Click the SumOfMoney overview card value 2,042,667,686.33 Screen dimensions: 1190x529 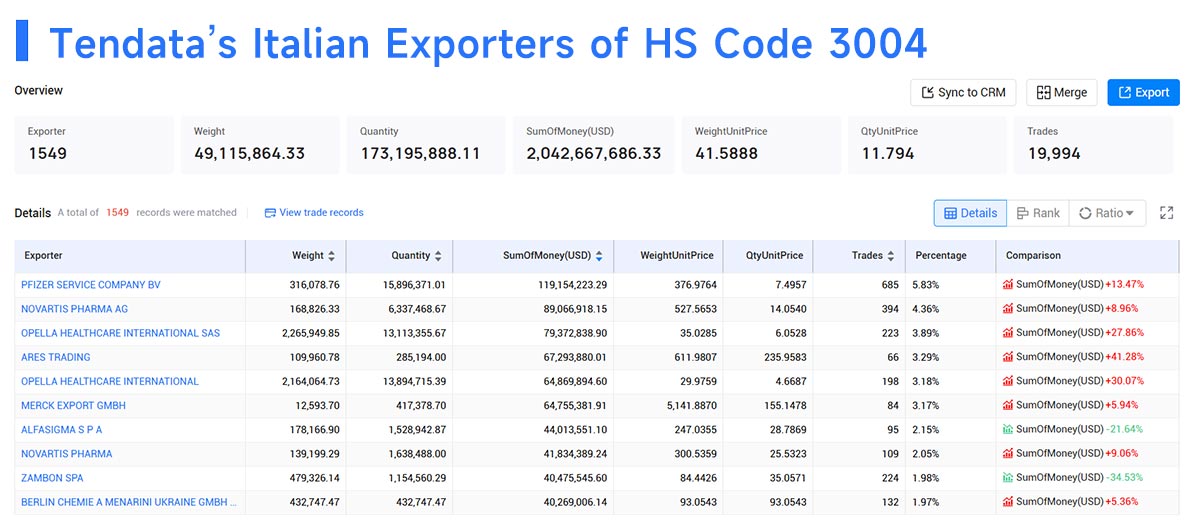593,154
